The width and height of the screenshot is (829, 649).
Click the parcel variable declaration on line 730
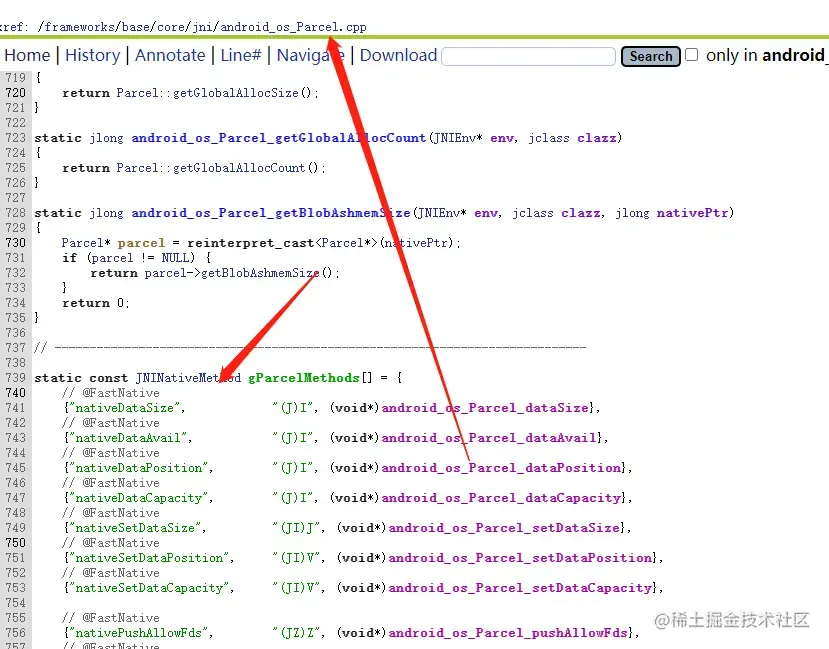(141, 243)
